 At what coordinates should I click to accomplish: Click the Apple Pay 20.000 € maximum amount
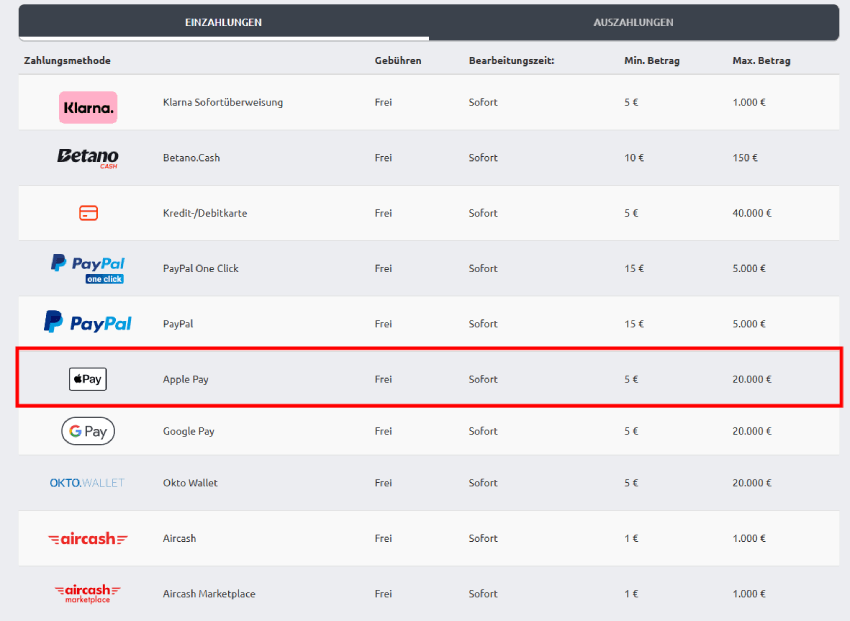[751, 379]
